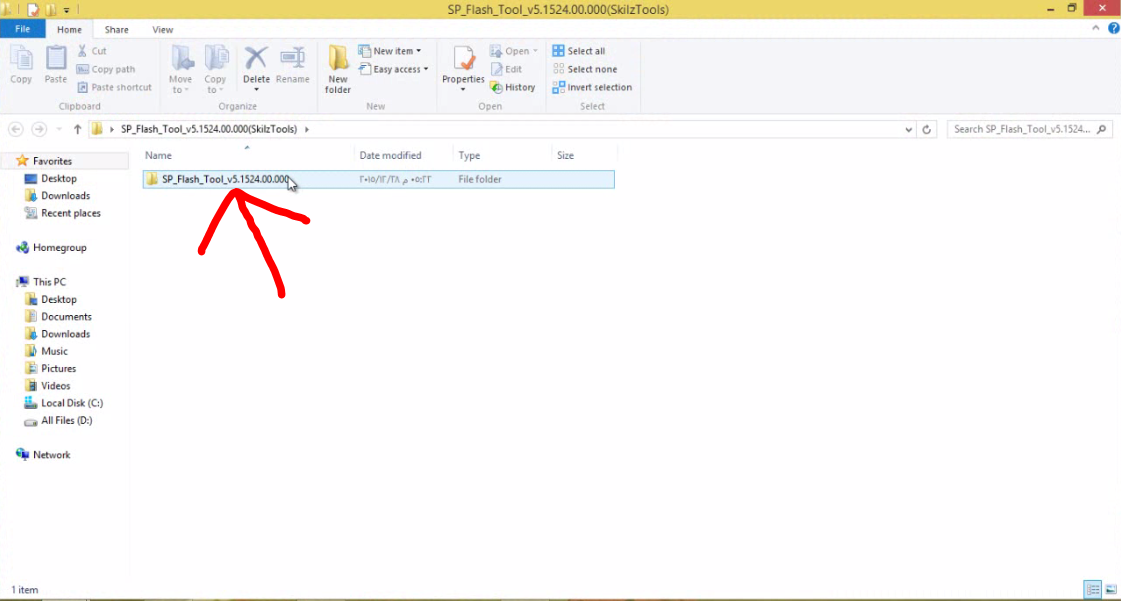Open the Quick Access Toolbar customize dropdown
1121x601 pixels.
tap(66, 10)
